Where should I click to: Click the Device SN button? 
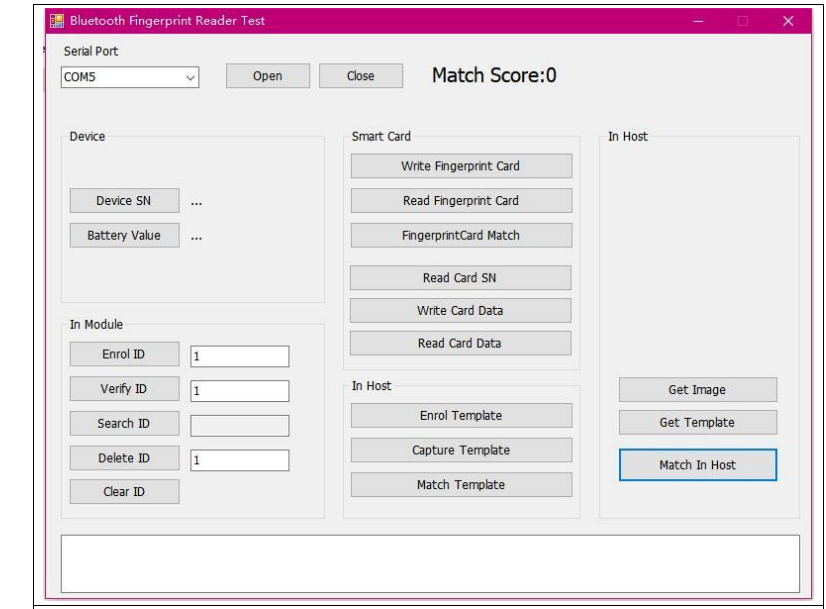[x=124, y=201]
